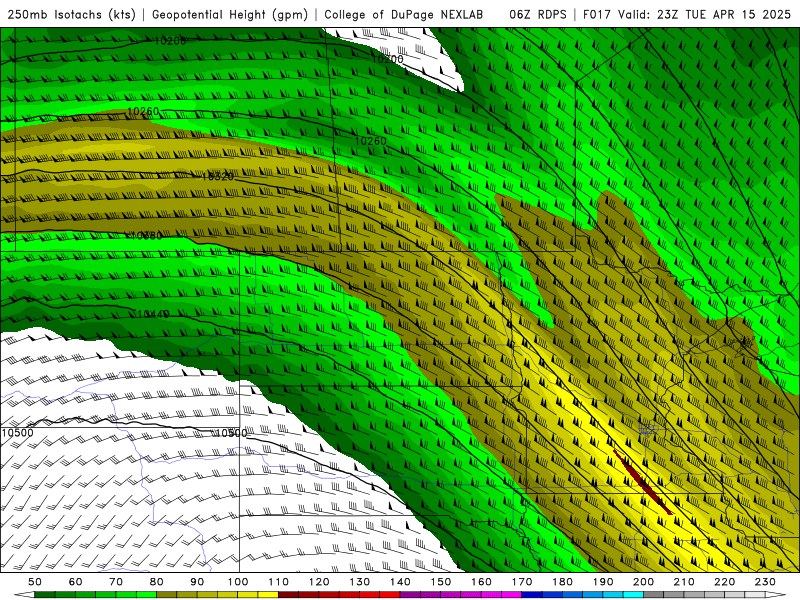800x600 pixels.
Task: Click the 'F017' forecast hour label
Action: point(597,14)
